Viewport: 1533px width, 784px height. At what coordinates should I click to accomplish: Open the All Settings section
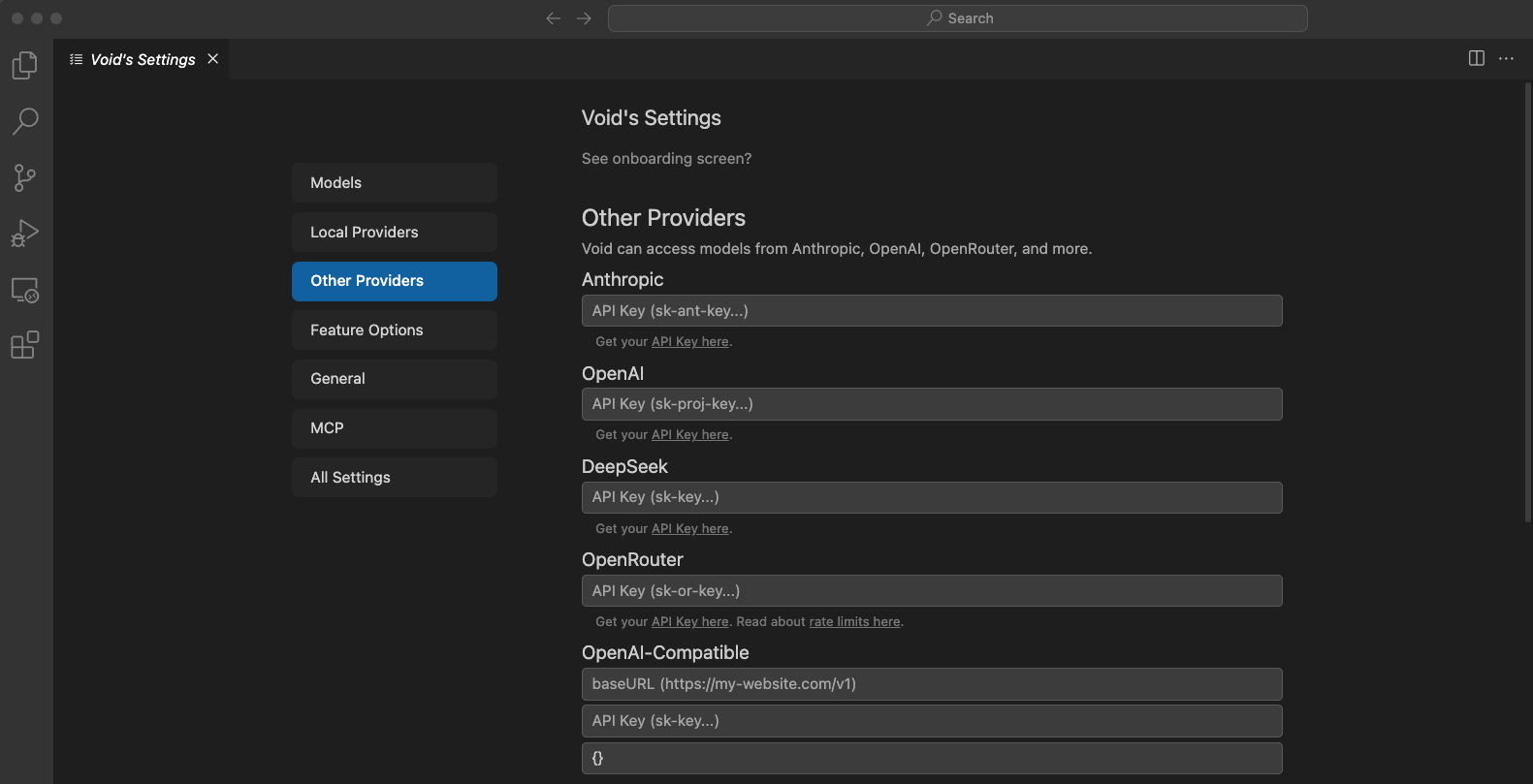(395, 478)
